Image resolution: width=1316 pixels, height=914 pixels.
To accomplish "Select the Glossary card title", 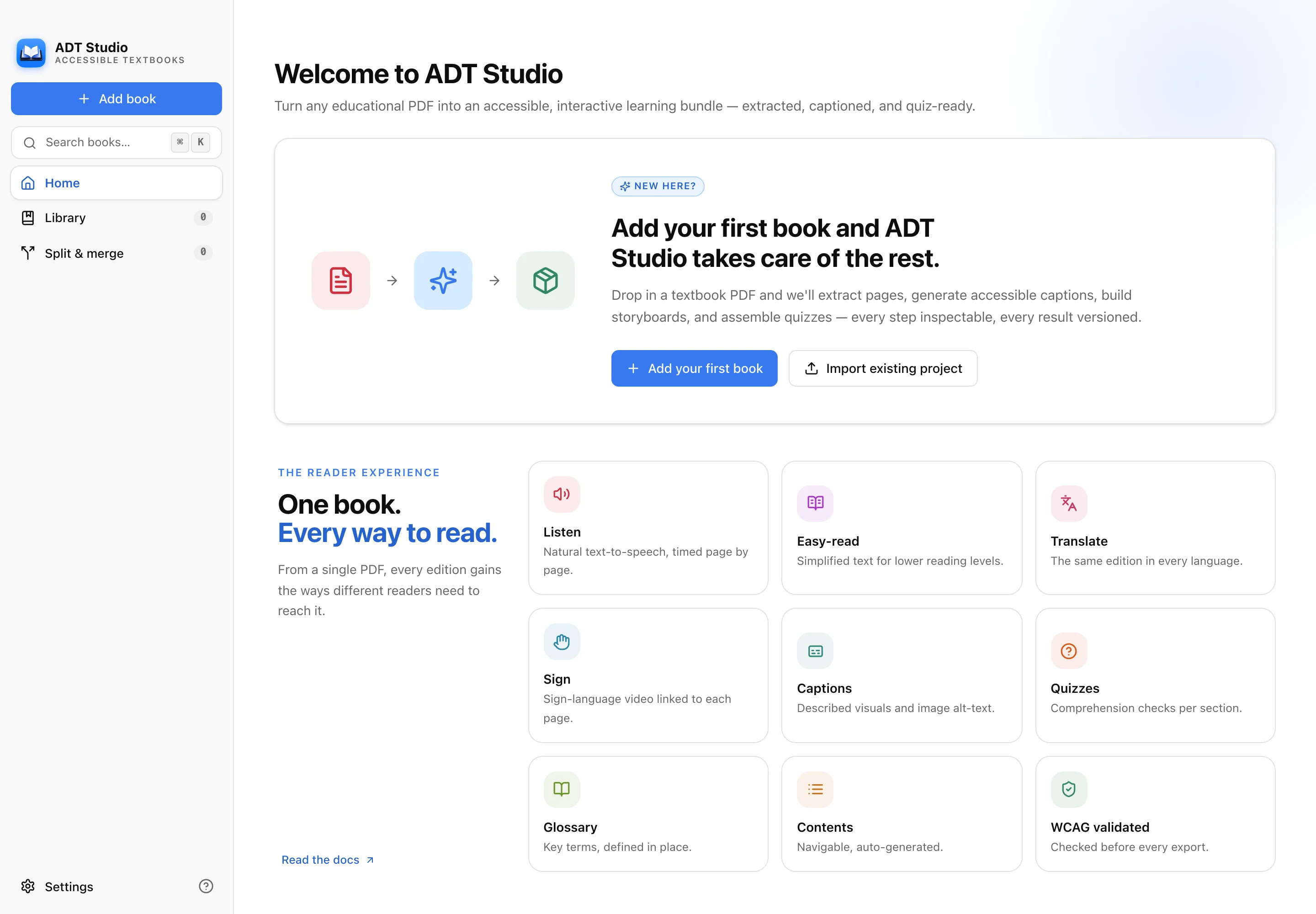I will [x=570, y=827].
